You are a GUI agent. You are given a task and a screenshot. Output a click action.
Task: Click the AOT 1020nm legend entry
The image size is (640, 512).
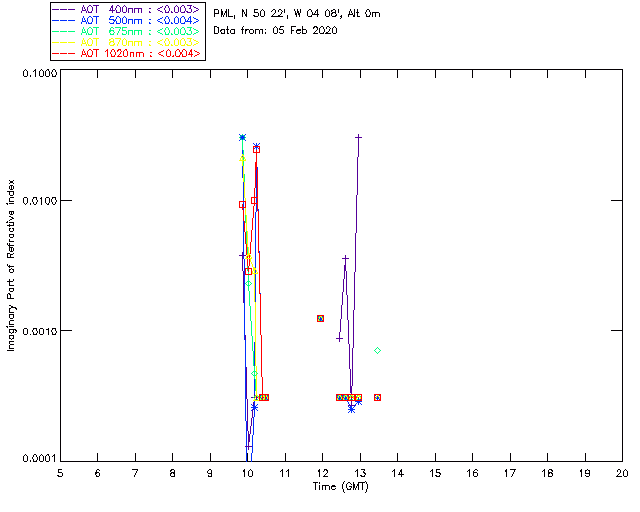point(127,53)
